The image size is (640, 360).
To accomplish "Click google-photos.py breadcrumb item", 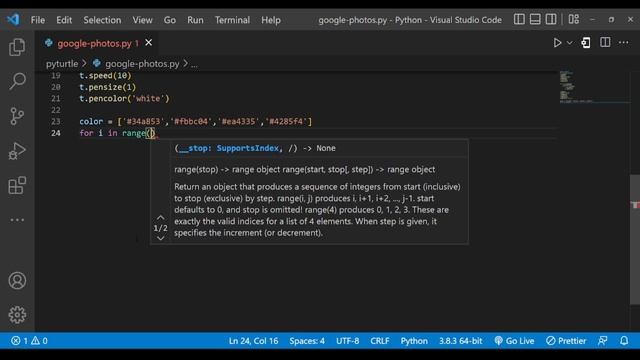I will coord(142,64).
